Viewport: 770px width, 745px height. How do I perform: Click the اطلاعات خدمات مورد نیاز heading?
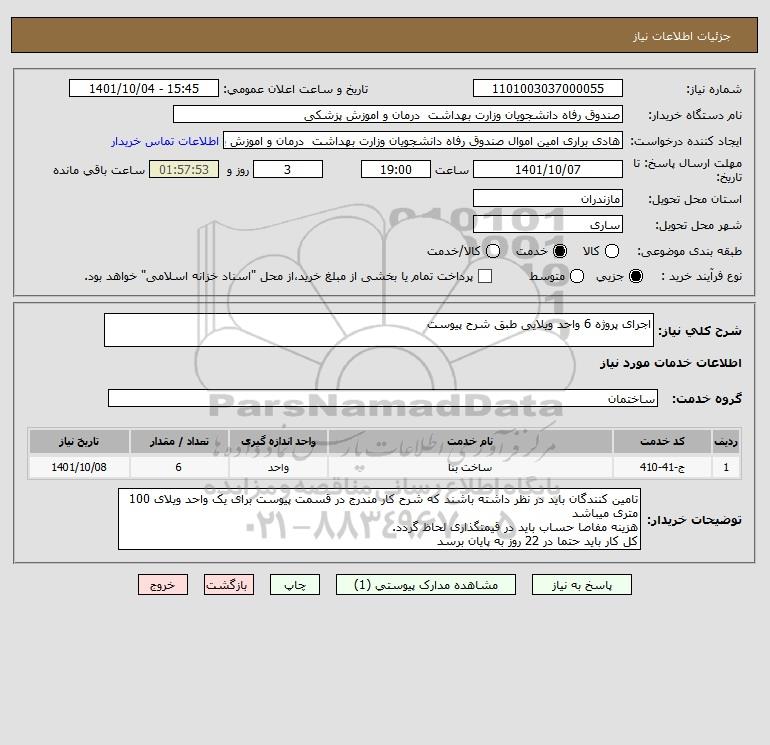pos(670,363)
